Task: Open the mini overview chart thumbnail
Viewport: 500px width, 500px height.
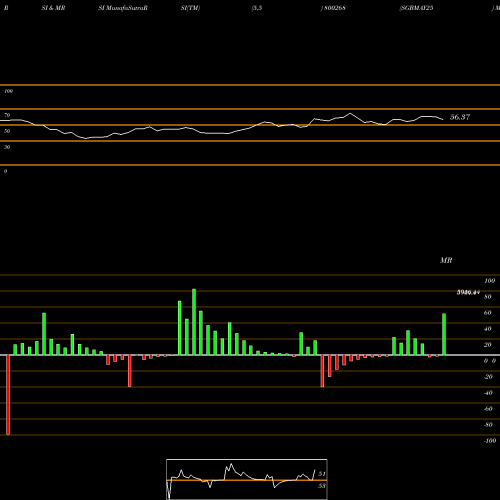Action: click(x=247, y=479)
